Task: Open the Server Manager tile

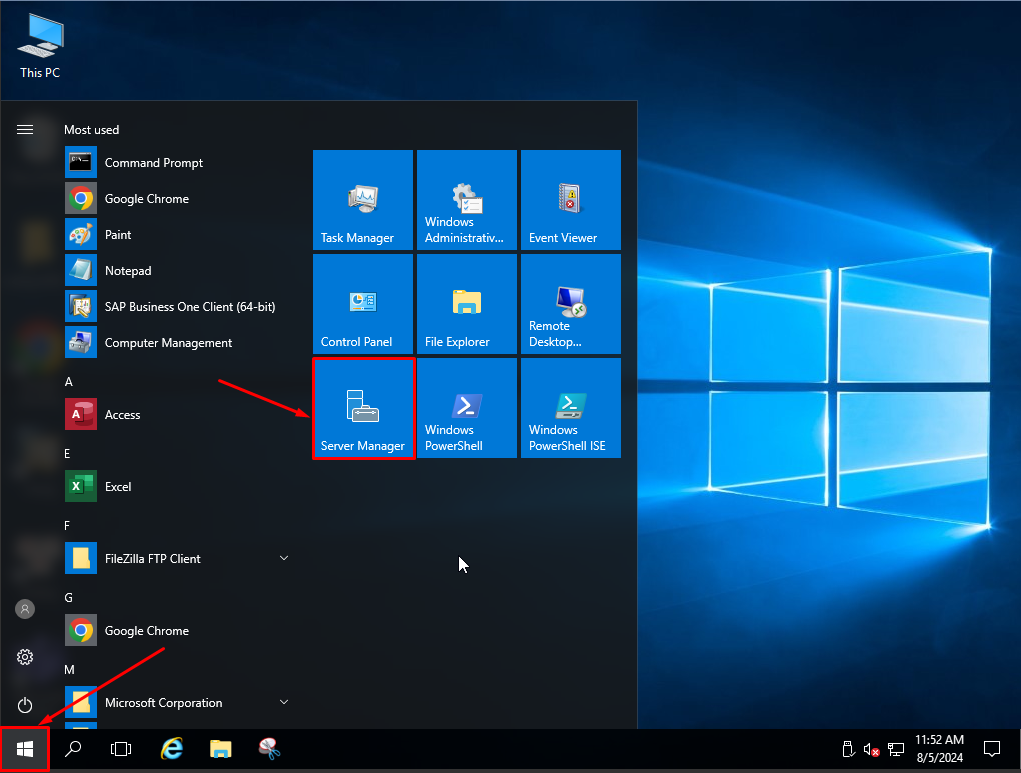Action: click(x=363, y=408)
